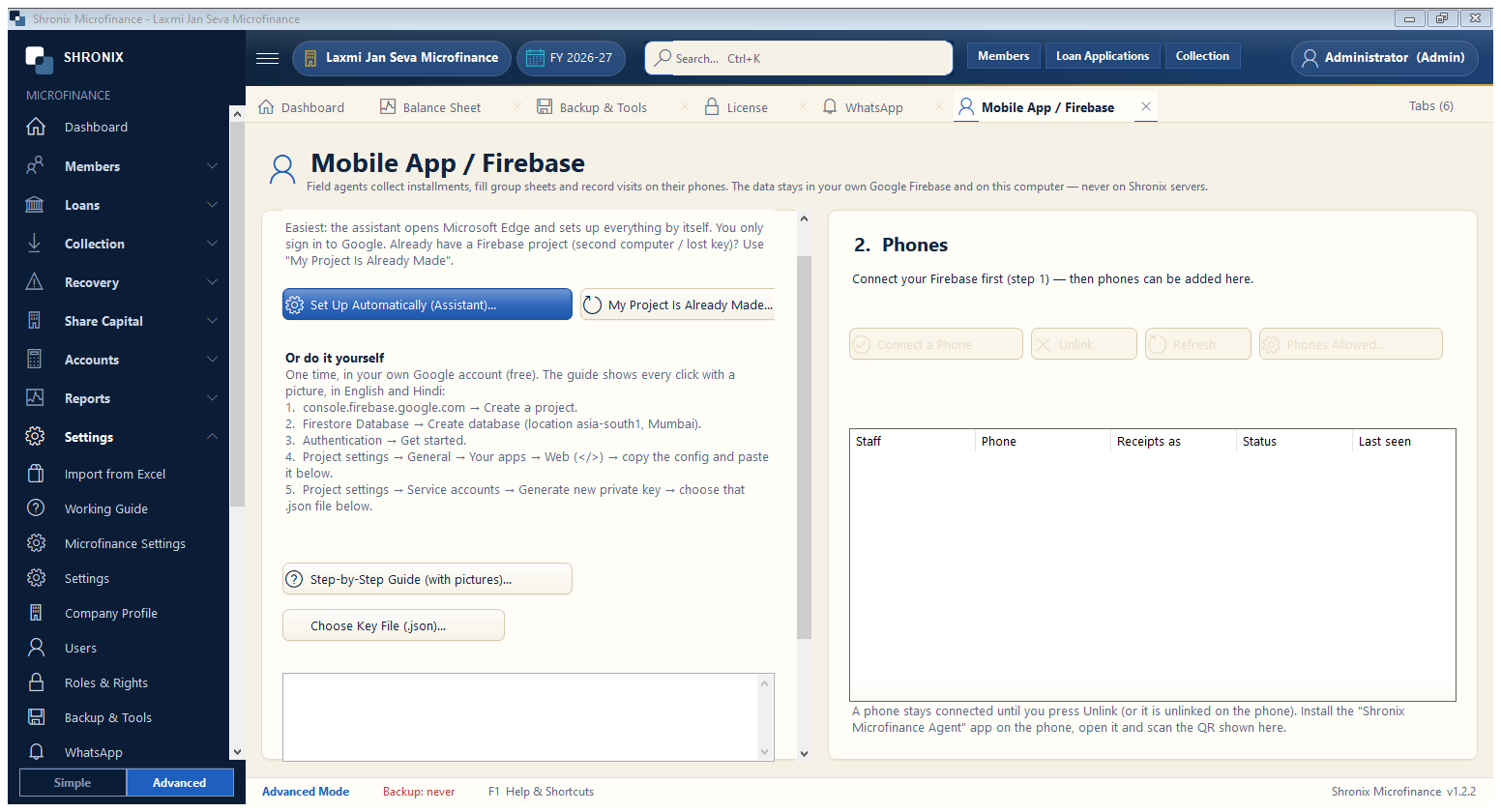Viewport: 1501px width, 812px height.
Task: Click the Last seen column header
Action: (1403, 441)
